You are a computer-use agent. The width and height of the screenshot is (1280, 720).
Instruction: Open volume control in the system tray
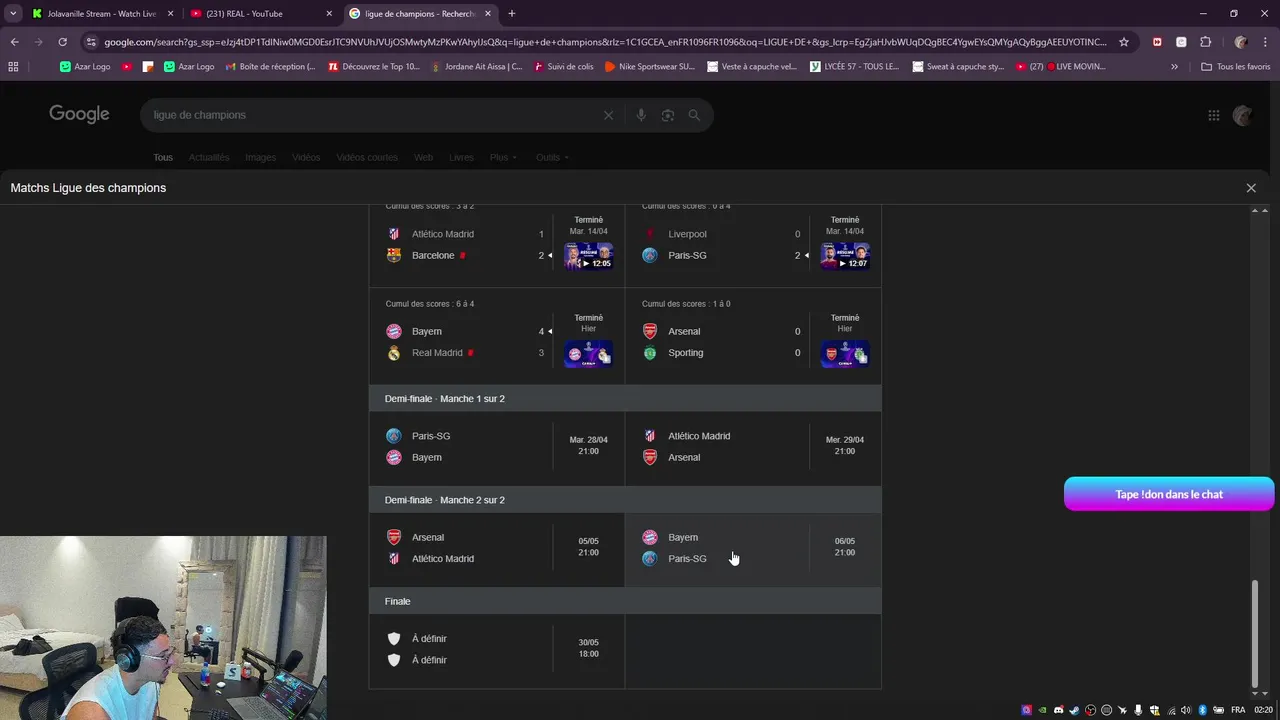pyautogui.click(x=1187, y=710)
